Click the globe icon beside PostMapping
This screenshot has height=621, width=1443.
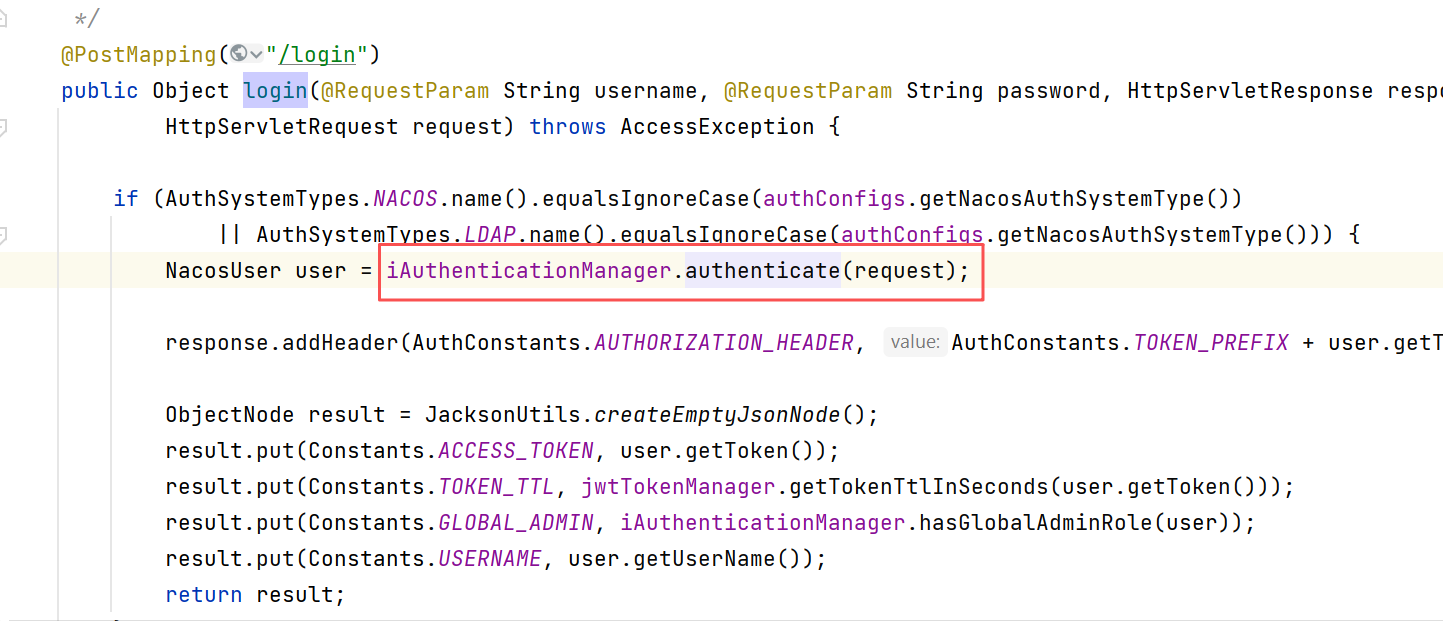[238, 54]
